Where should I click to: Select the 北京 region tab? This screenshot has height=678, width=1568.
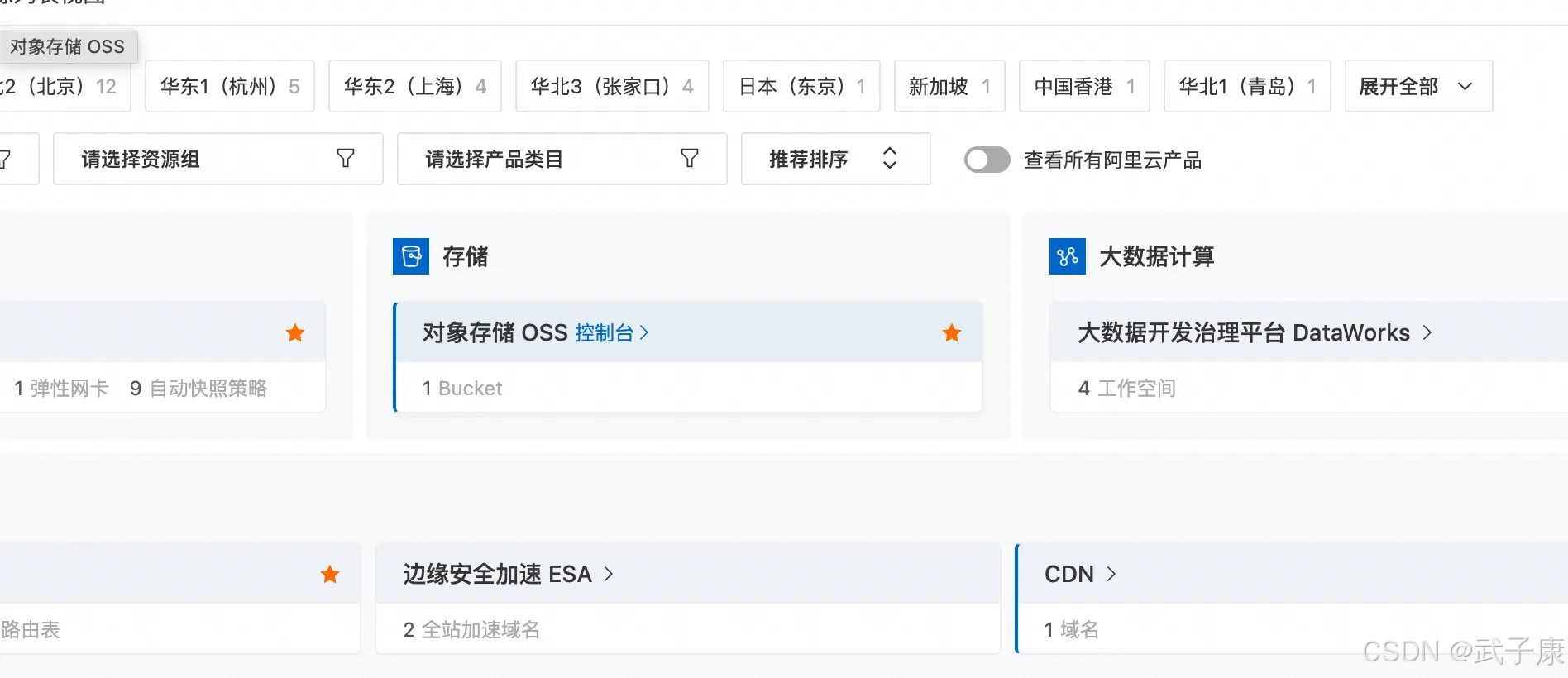(65, 86)
